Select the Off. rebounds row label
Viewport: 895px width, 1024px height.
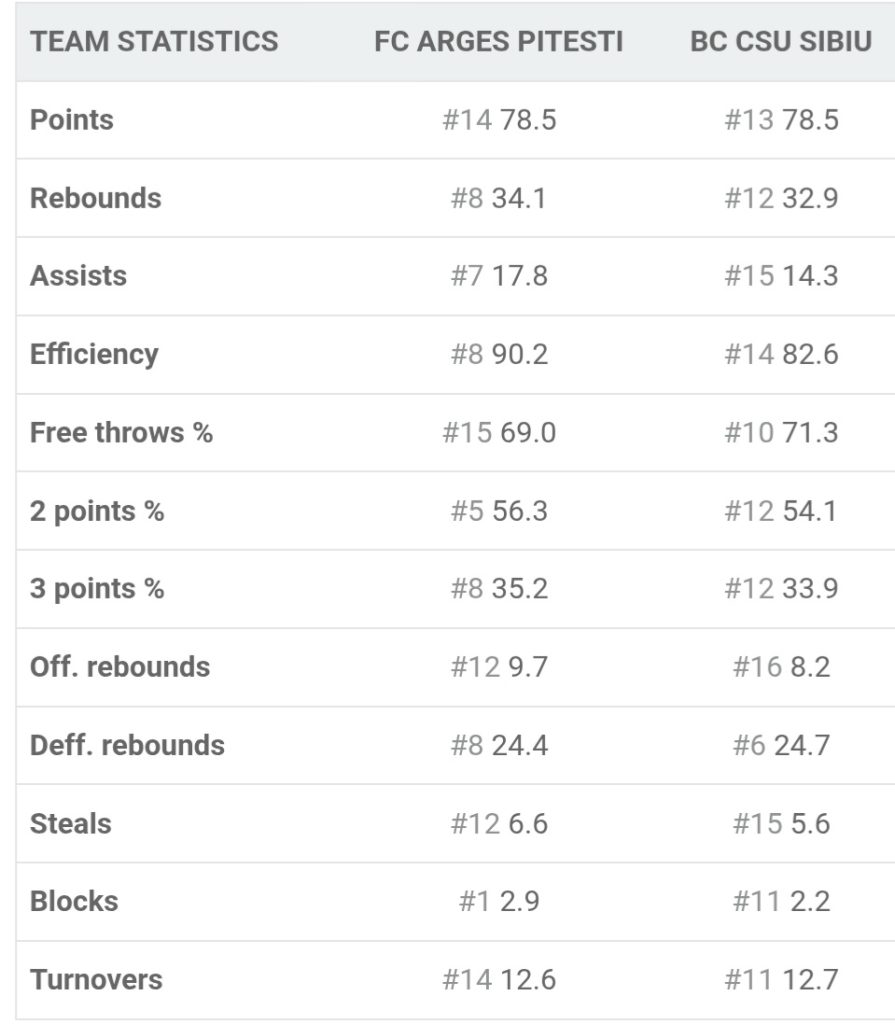[120, 667]
